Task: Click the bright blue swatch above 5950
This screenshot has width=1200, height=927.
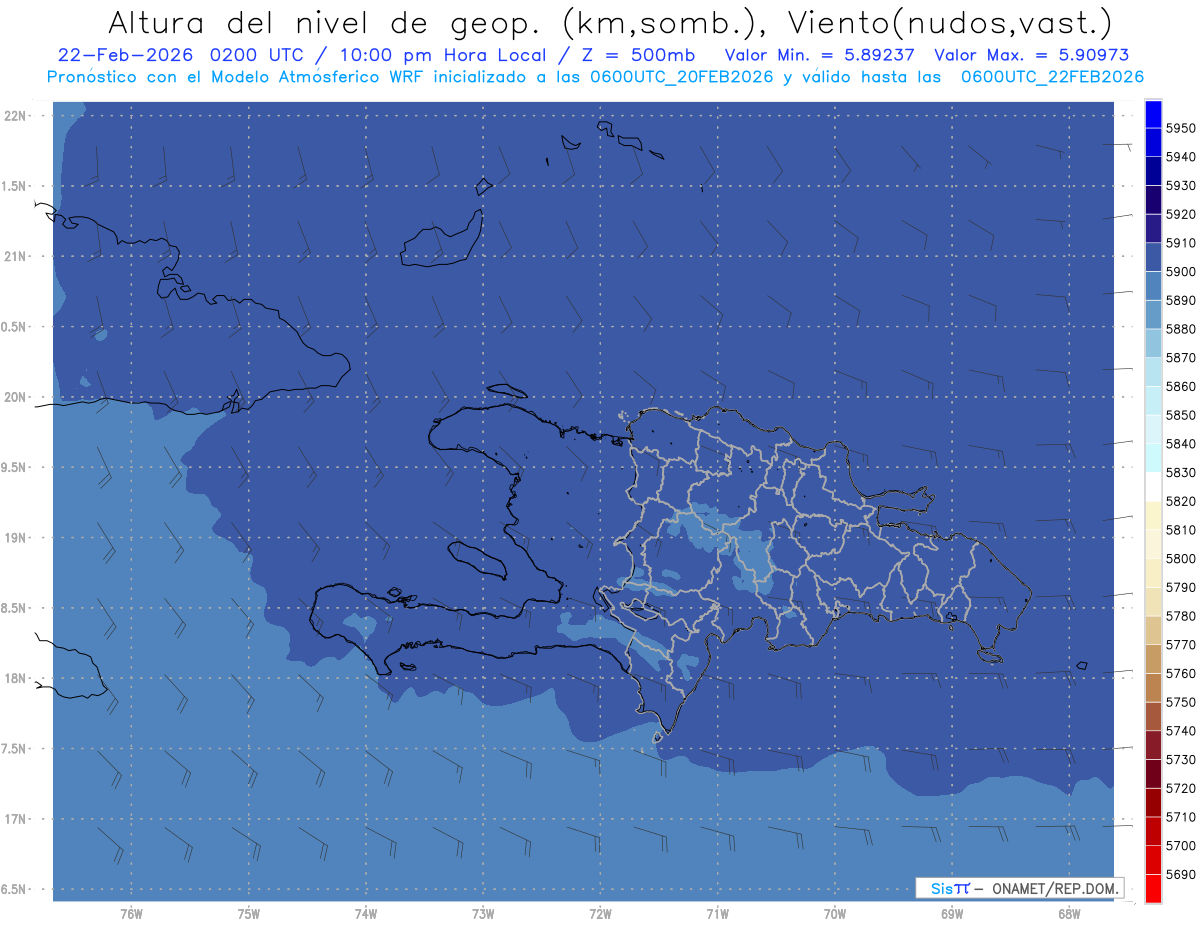Action: pos(1153,114)
